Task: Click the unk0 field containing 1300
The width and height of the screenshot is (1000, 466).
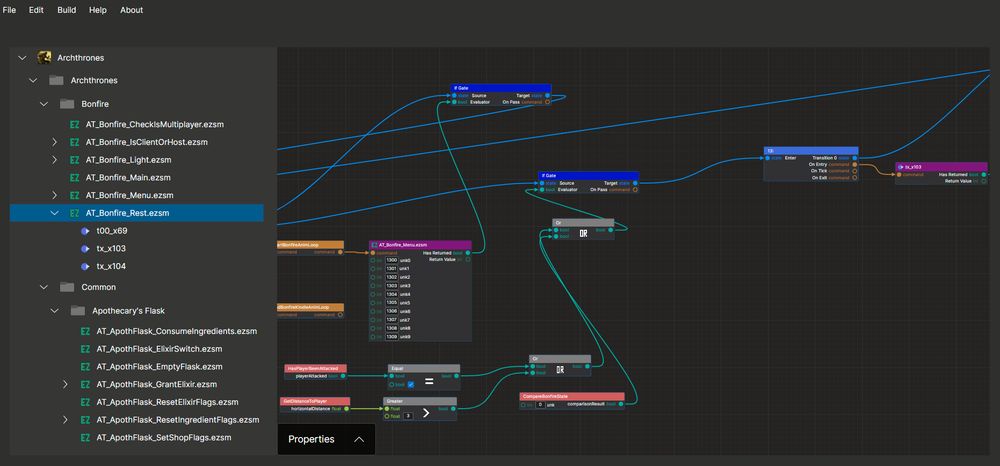Action: pos(392,260)
